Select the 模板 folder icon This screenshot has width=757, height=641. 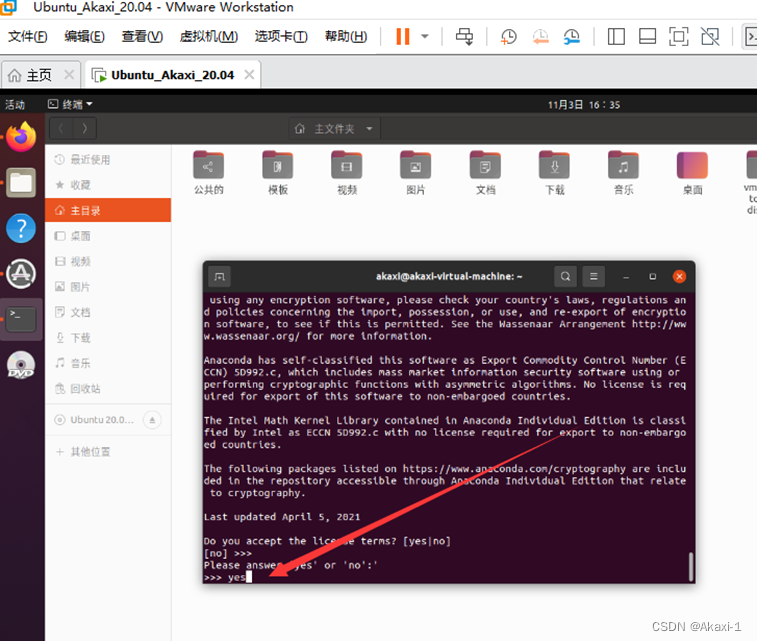(x=278, y=166)
